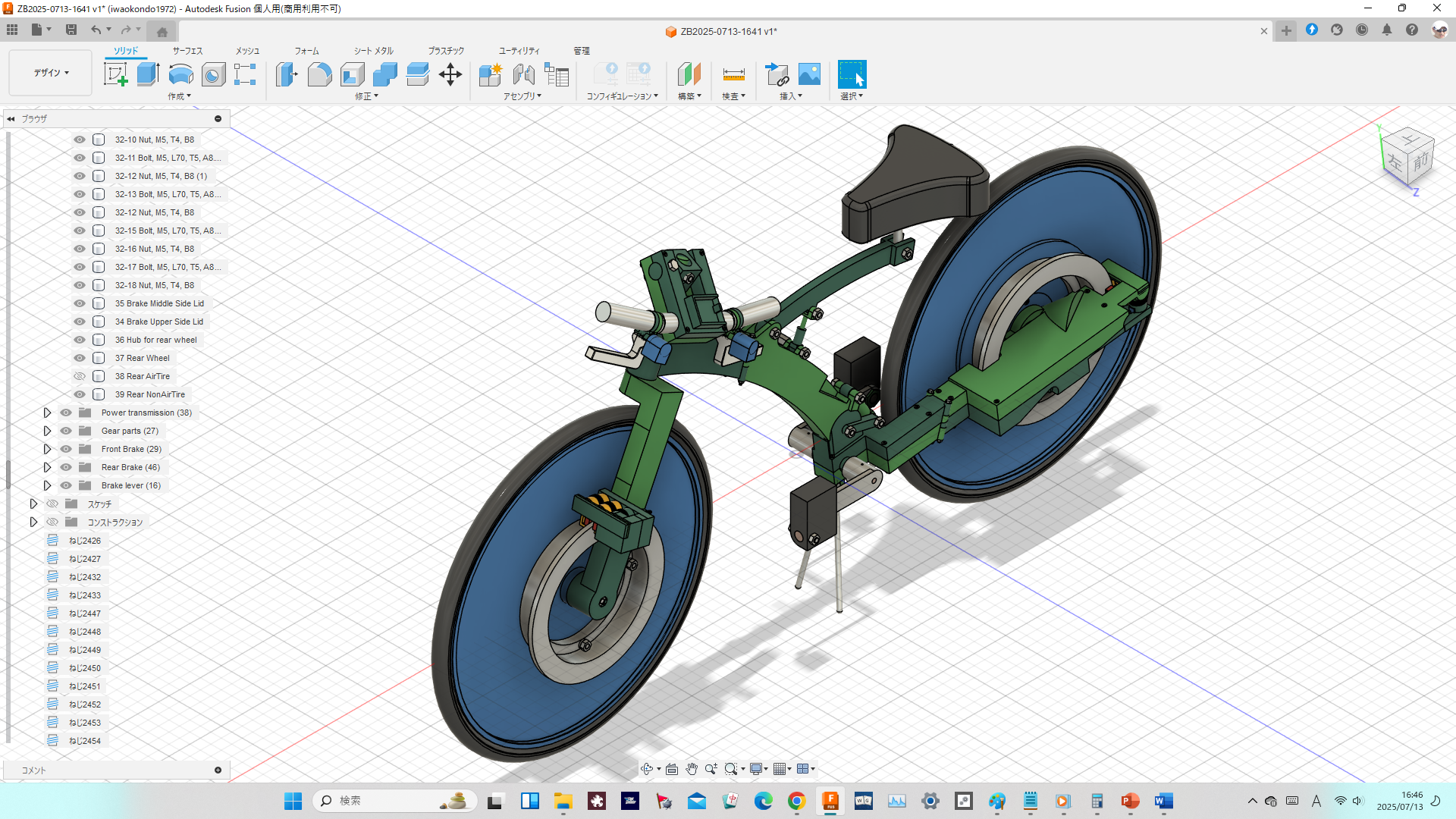
Task: Toggle visibility of Front Brake folder
Action: 66,449
